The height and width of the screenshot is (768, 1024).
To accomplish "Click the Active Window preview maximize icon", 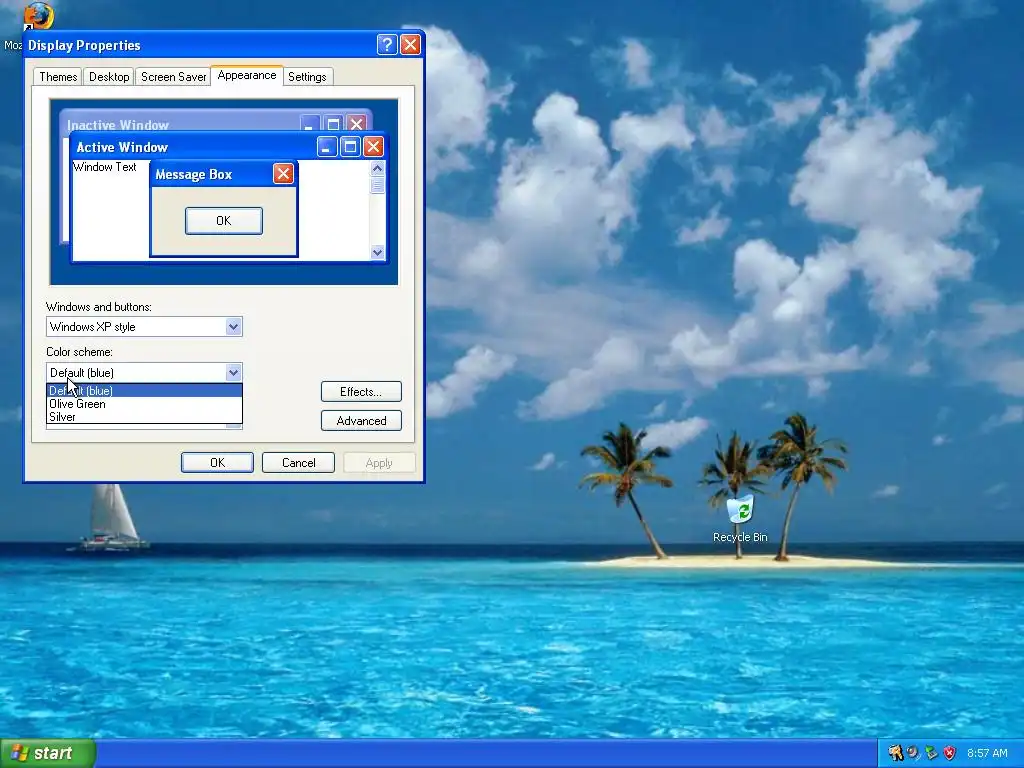I will [350, 146].
